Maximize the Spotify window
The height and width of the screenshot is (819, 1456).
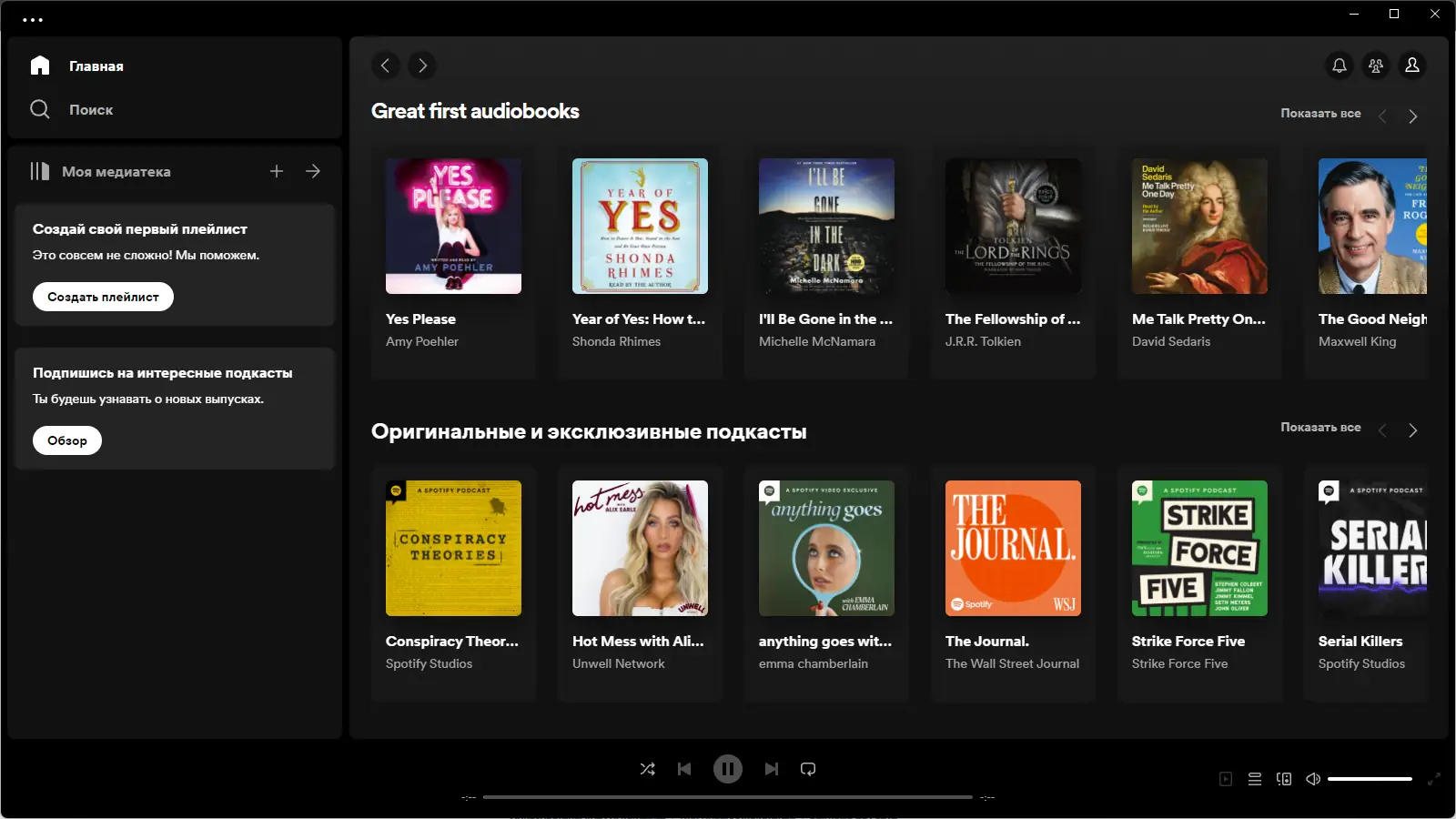(x=1394, y=14)
